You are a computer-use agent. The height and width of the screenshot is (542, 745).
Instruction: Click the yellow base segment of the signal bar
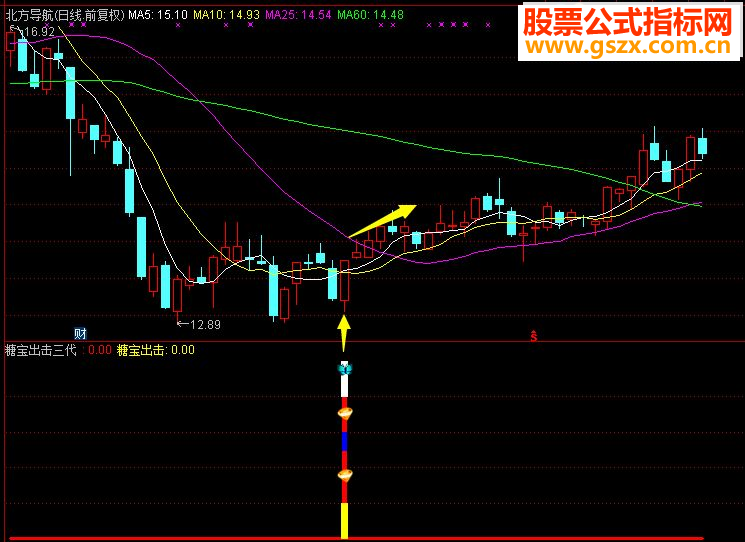point(344,521)
